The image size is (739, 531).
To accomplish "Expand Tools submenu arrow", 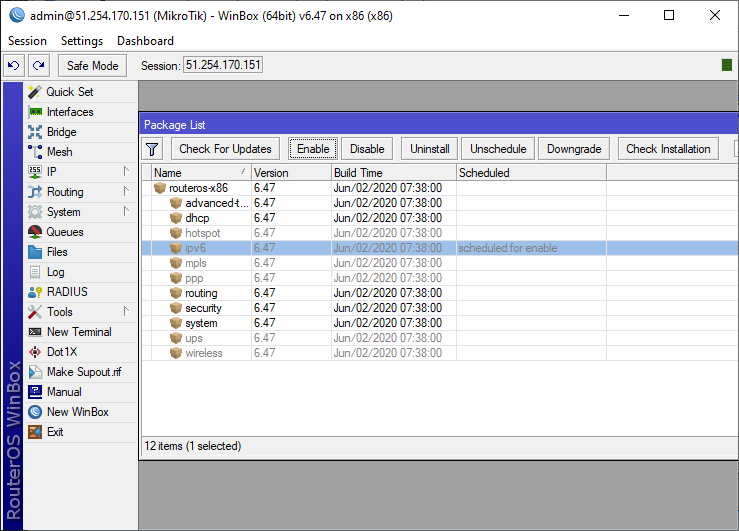I will click(x=126, y=311).
